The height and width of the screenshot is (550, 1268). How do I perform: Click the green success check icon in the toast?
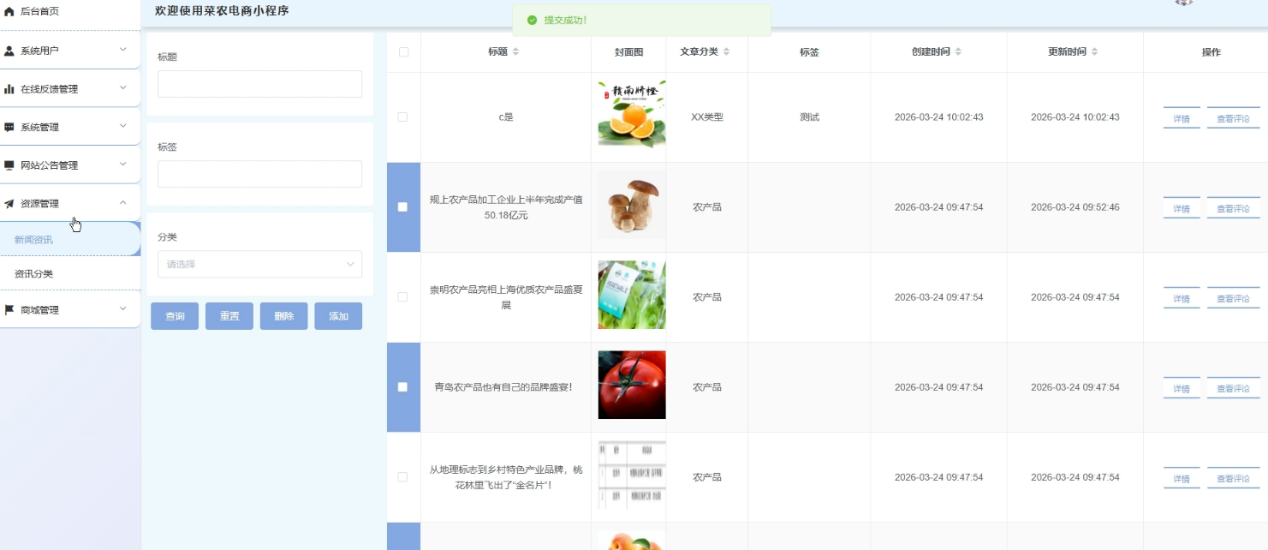[532, 20]
